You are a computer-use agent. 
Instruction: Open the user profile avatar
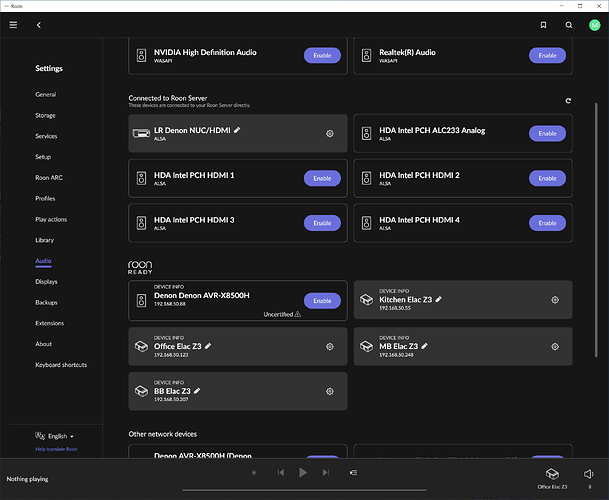[594, 25]
